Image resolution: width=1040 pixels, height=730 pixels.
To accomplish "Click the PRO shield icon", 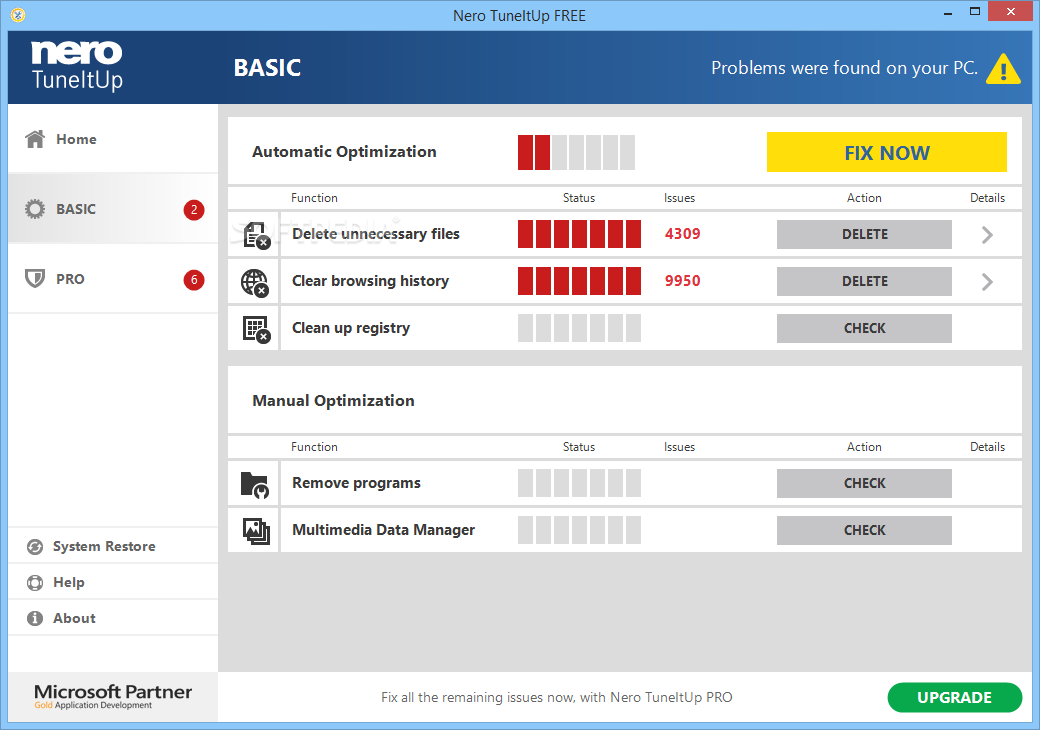I will (x=34, y=278).
